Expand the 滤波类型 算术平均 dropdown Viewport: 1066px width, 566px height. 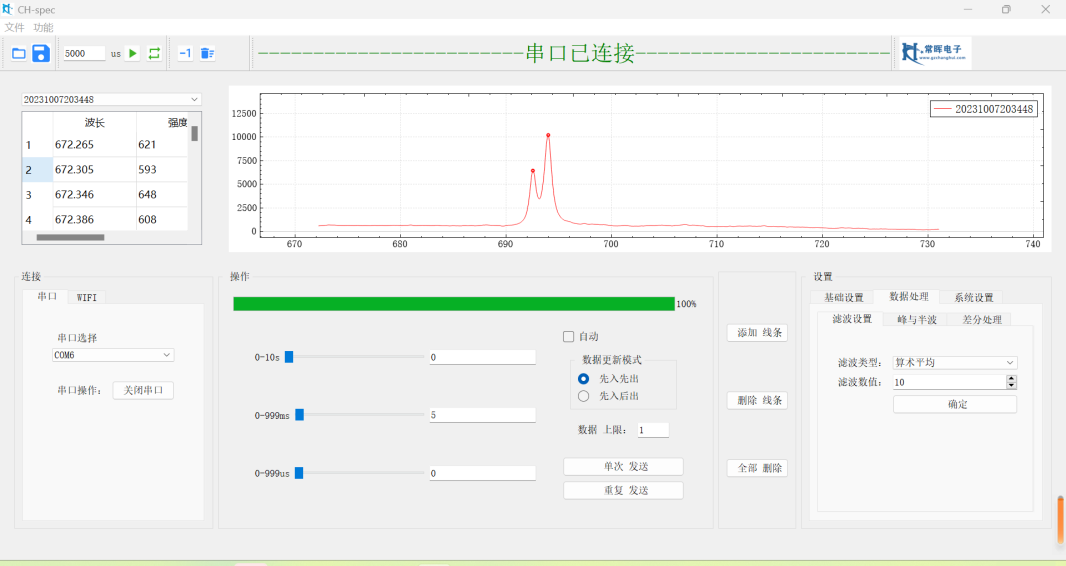coord(955,362)
